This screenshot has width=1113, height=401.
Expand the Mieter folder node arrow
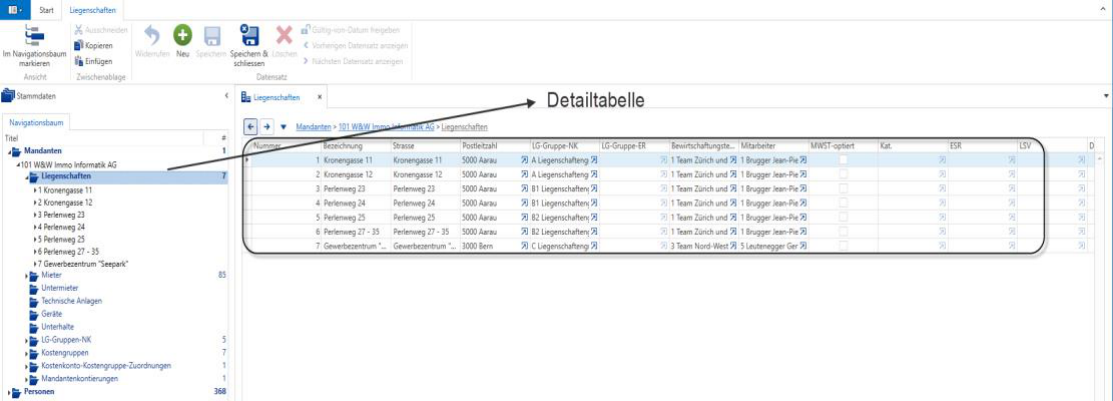tap(26, 275)
